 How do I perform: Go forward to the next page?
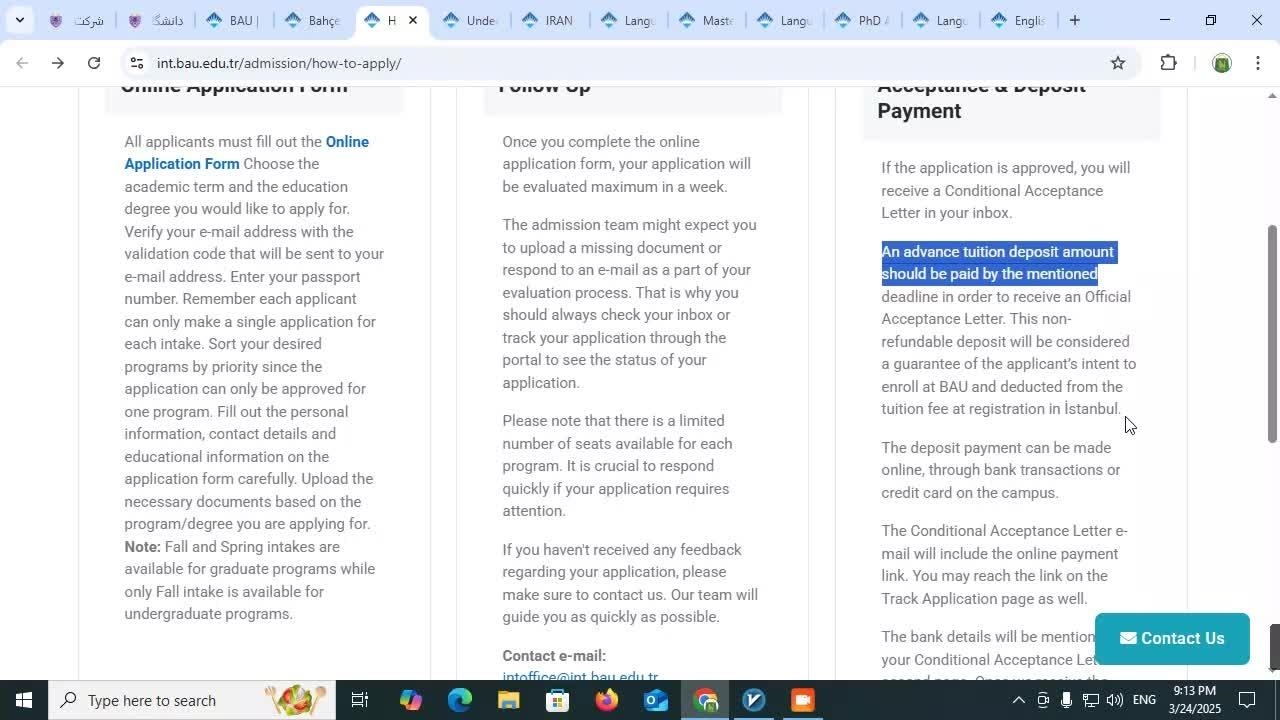(57, 63)
